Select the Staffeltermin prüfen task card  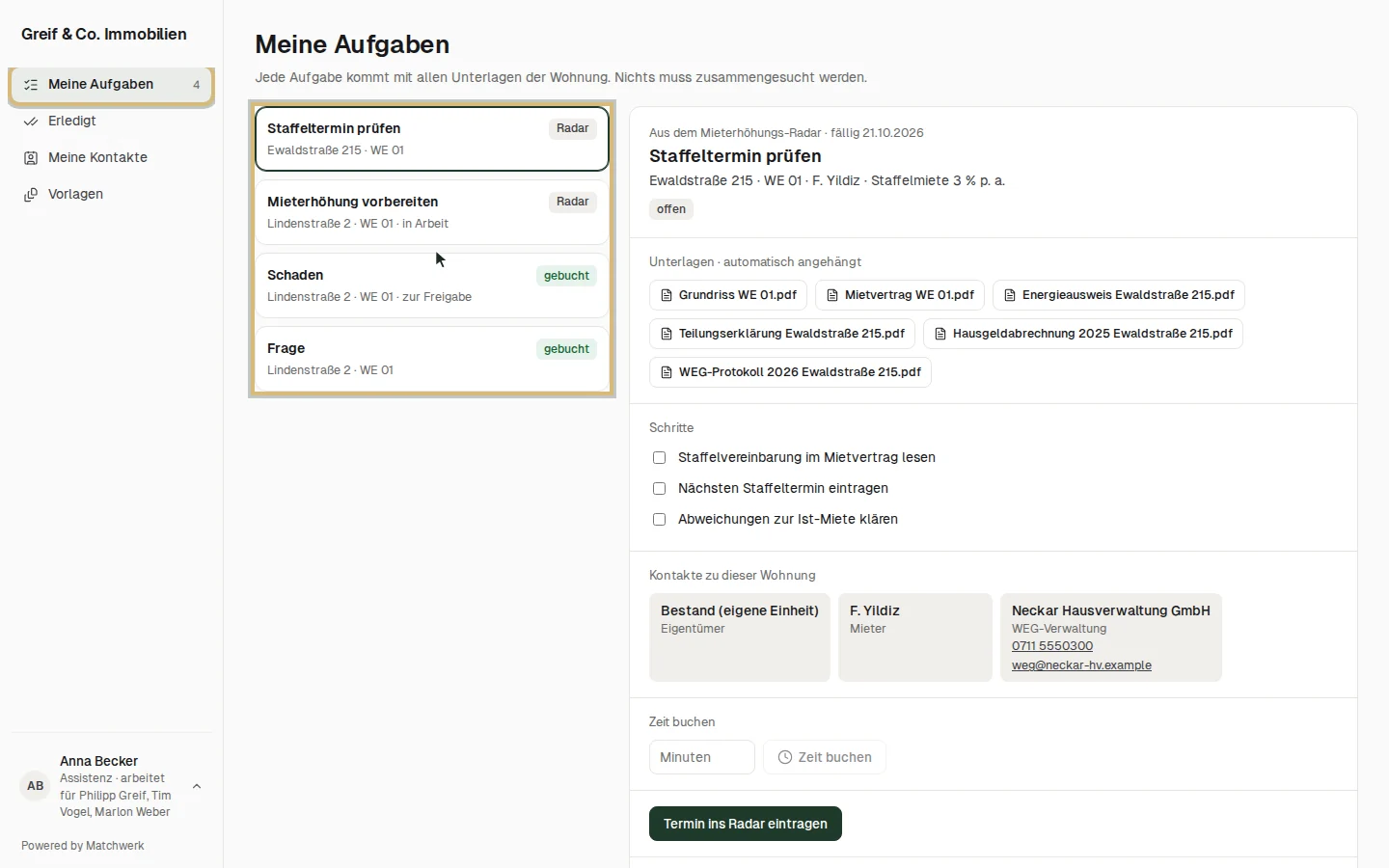432,139
